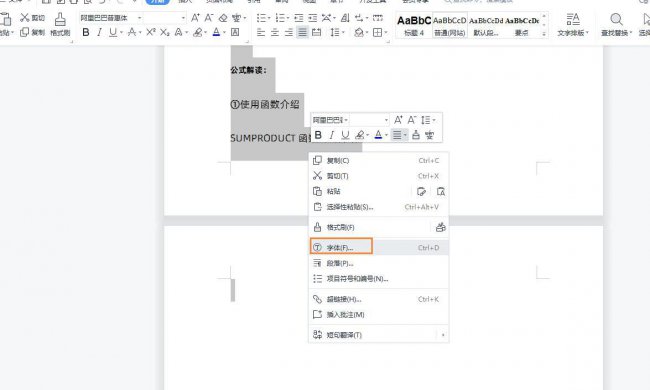Apply font color from ribbon A swatch
650x390 pixels.
tap(216, 32)
